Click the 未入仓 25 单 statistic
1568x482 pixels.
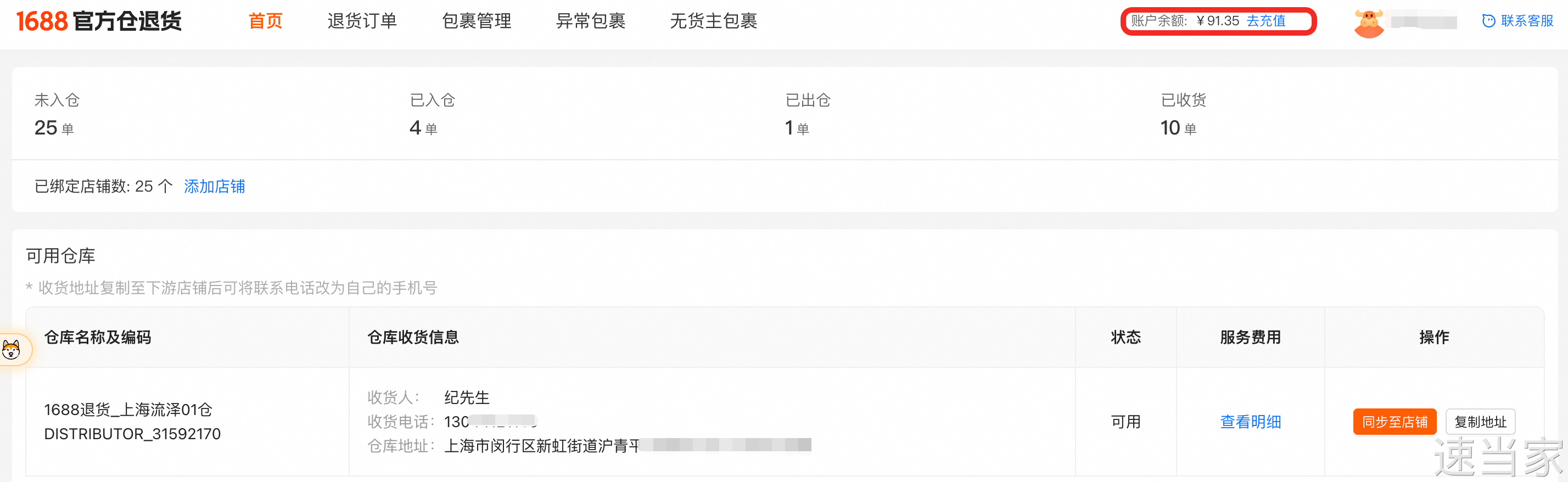tap(54, 128)
